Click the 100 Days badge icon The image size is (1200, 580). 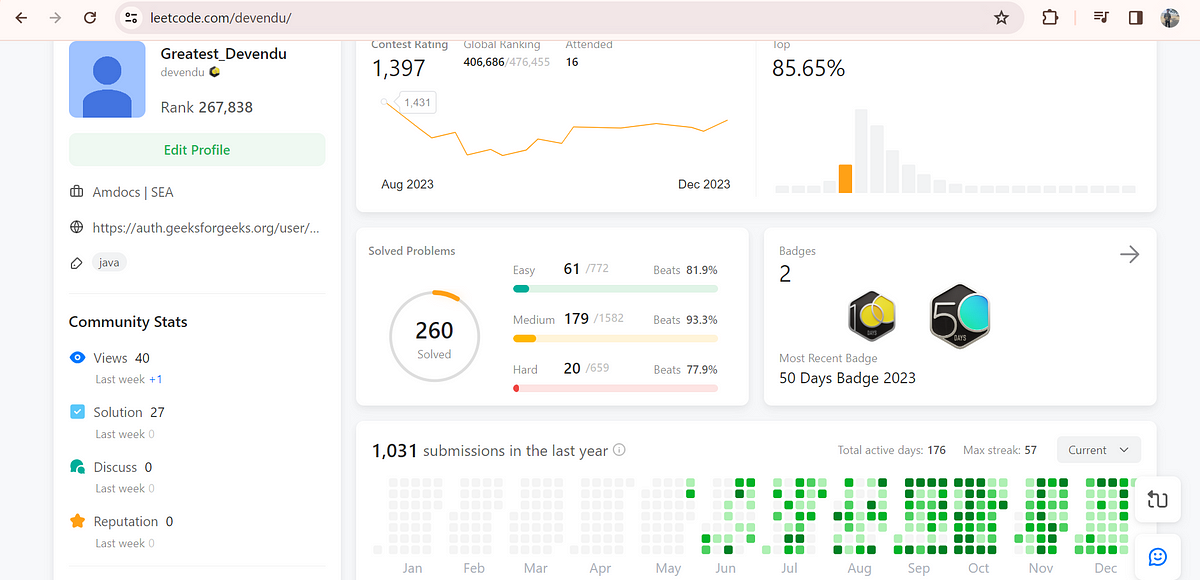point(871,317)
